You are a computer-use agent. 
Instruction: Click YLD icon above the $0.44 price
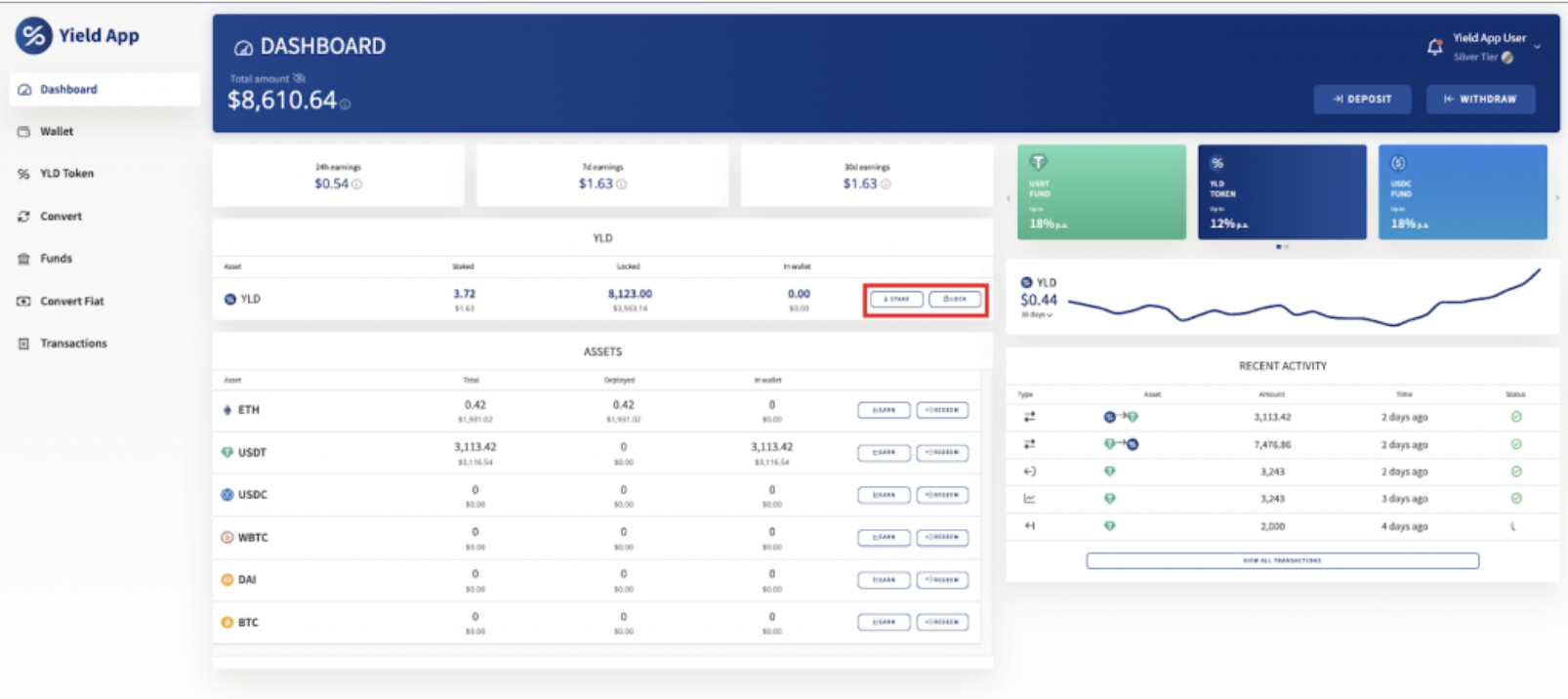[x=1026, y=282]
